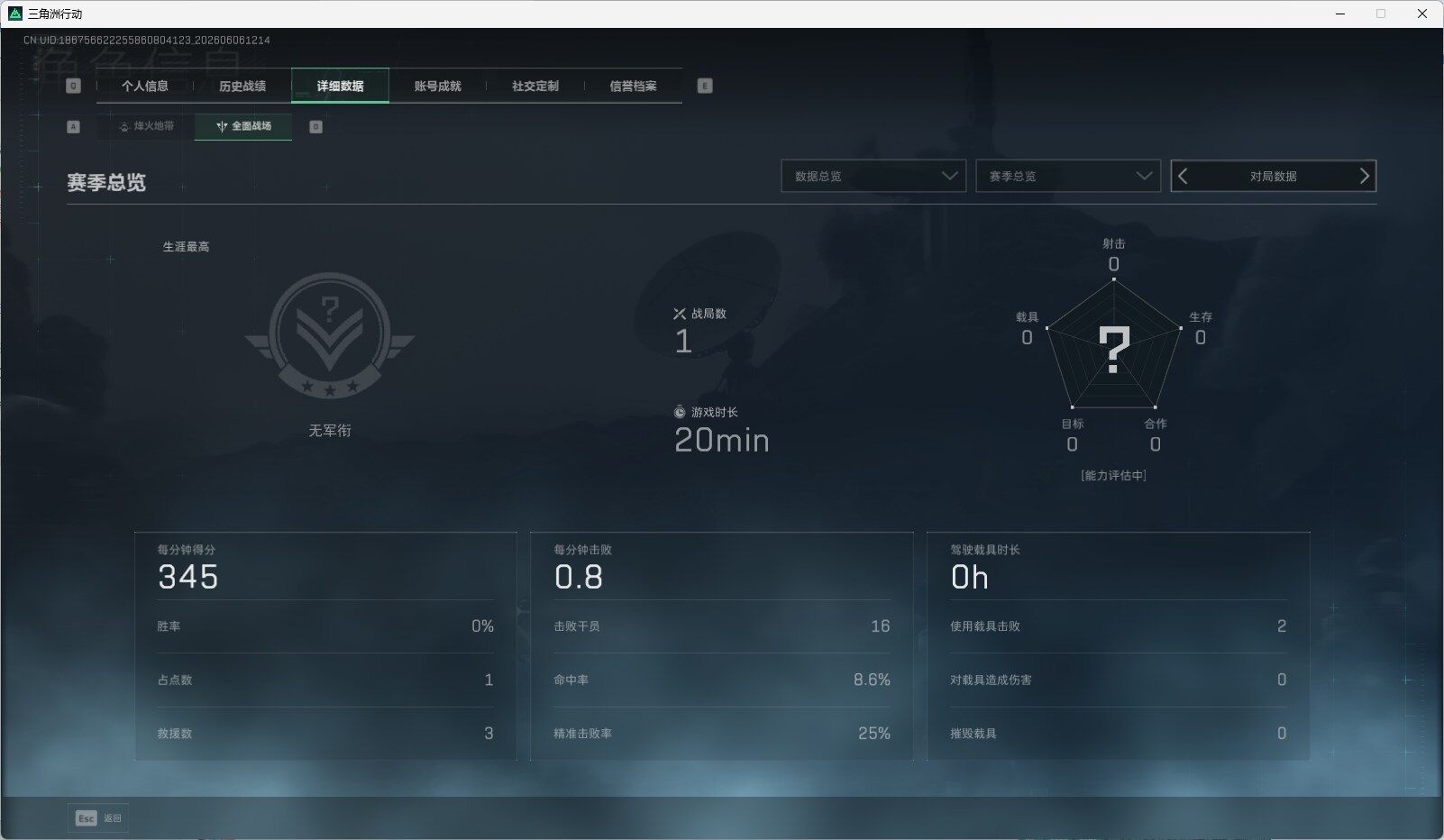This screenshot has width=1444, height=840.
Task: Select the 全面战场 mode sub-tab
Action: tap(243, 126)
